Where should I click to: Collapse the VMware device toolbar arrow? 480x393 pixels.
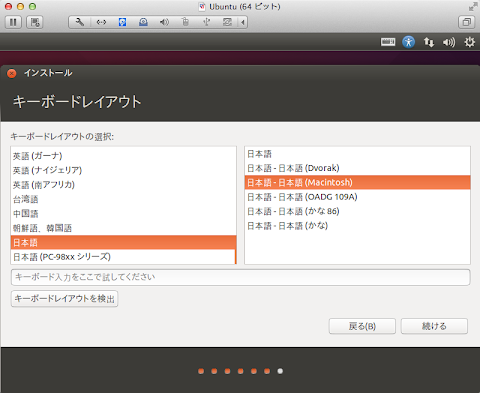[243, 22]
